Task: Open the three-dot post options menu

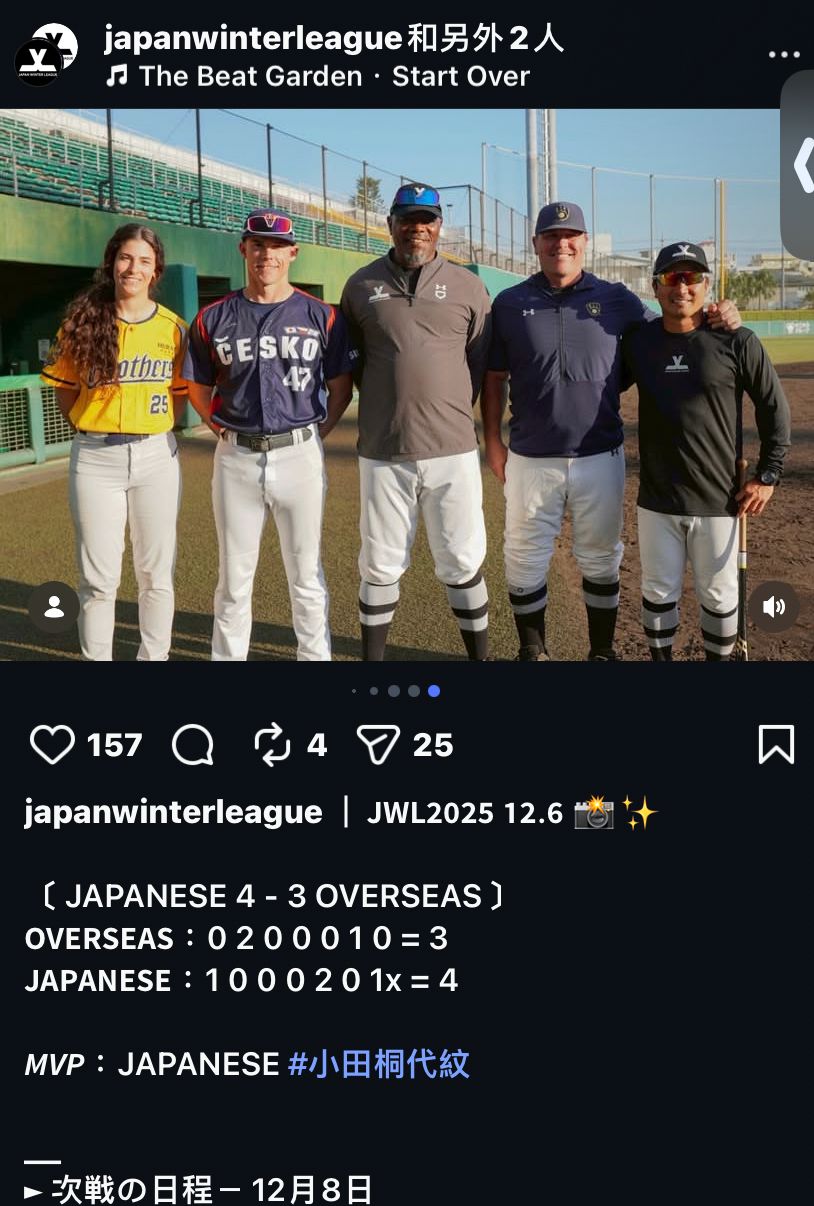Action: [784, 55]
